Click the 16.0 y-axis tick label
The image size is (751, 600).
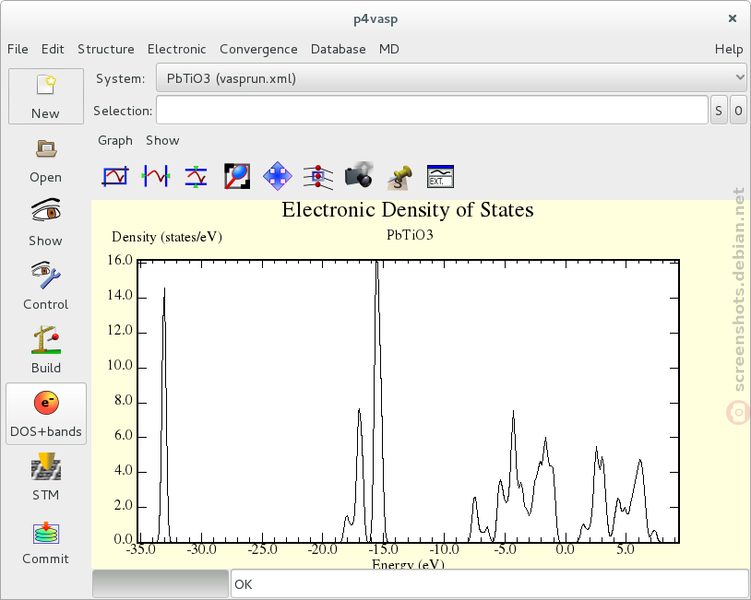[x=120, y=260]
